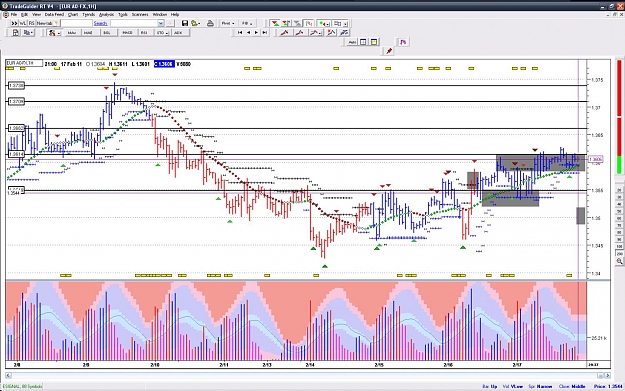Select the red-dot line drawing tool
Screen dimensions: 625x391
click(x=331, y=33)
